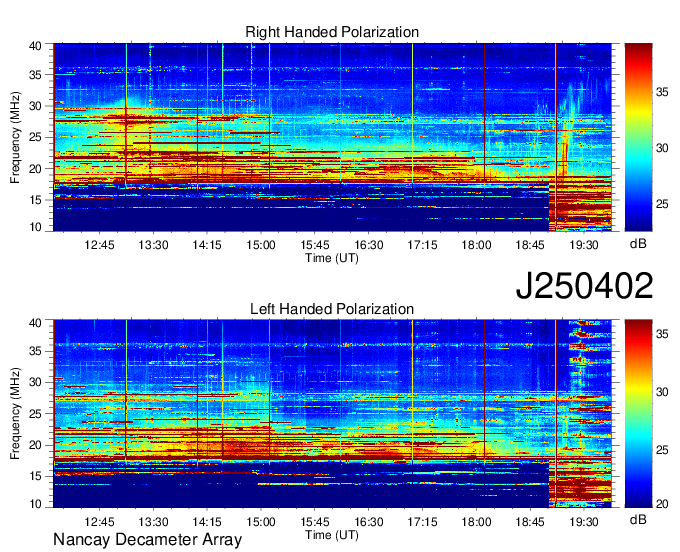Viewport: 680px width, 552px height.
Task: Click the 35 dB mark on upper color bar
Action: tap(662, 92)
